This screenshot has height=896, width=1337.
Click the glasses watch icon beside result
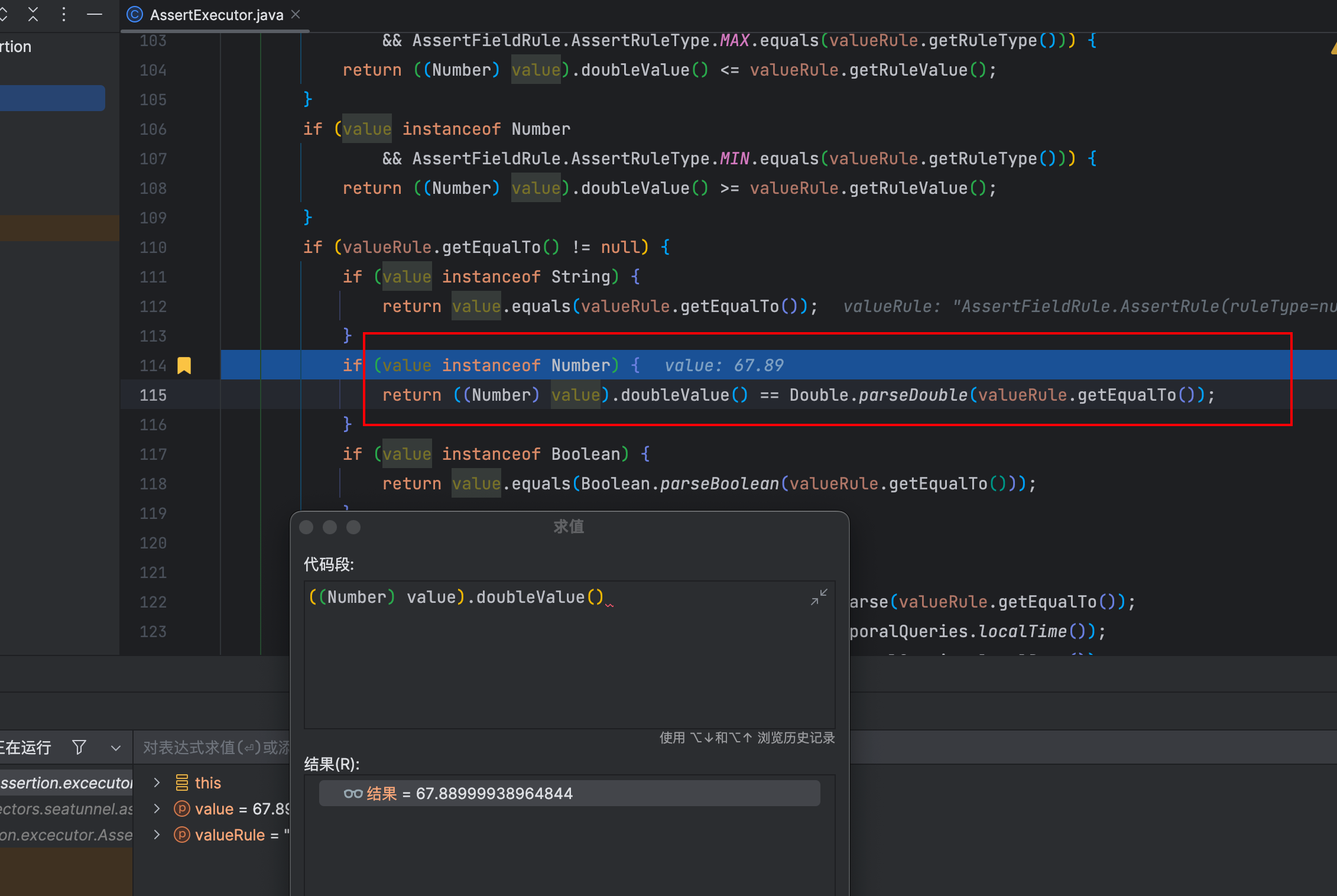click(x=353, y=793)
